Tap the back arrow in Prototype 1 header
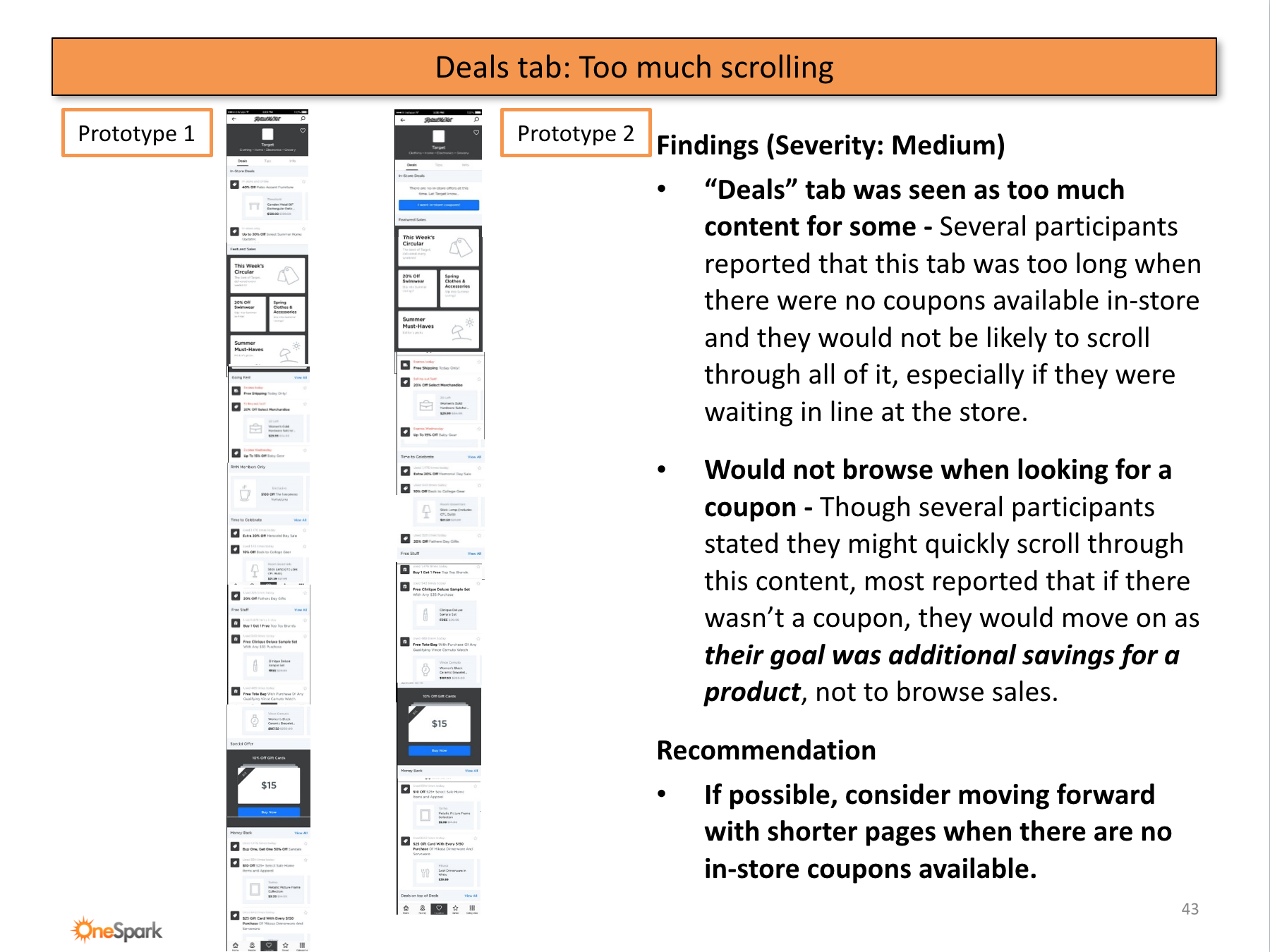This screenshot has height=952, width=1270. click(x=233, y=119)
